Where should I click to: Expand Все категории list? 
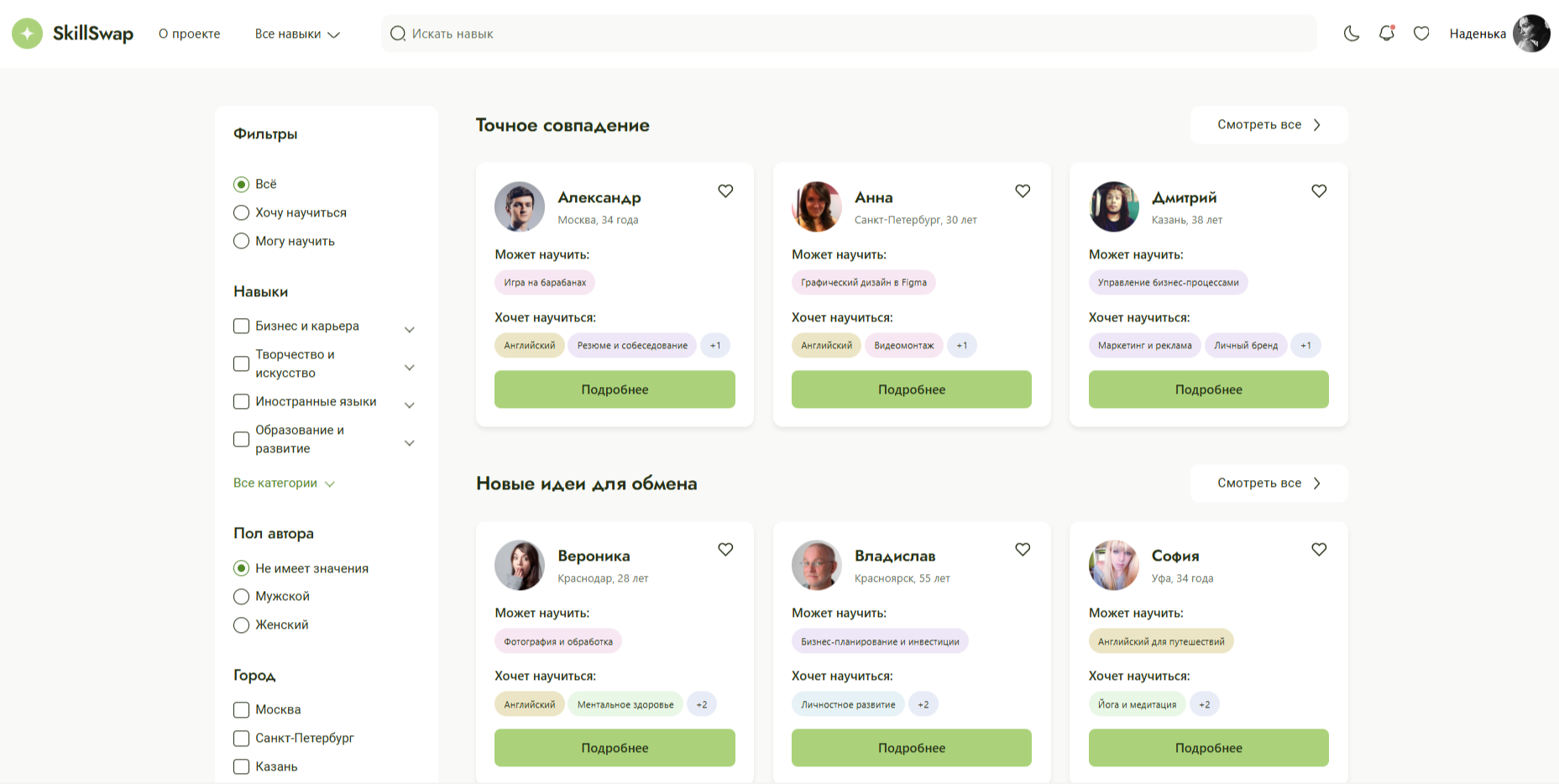(284, 483)
